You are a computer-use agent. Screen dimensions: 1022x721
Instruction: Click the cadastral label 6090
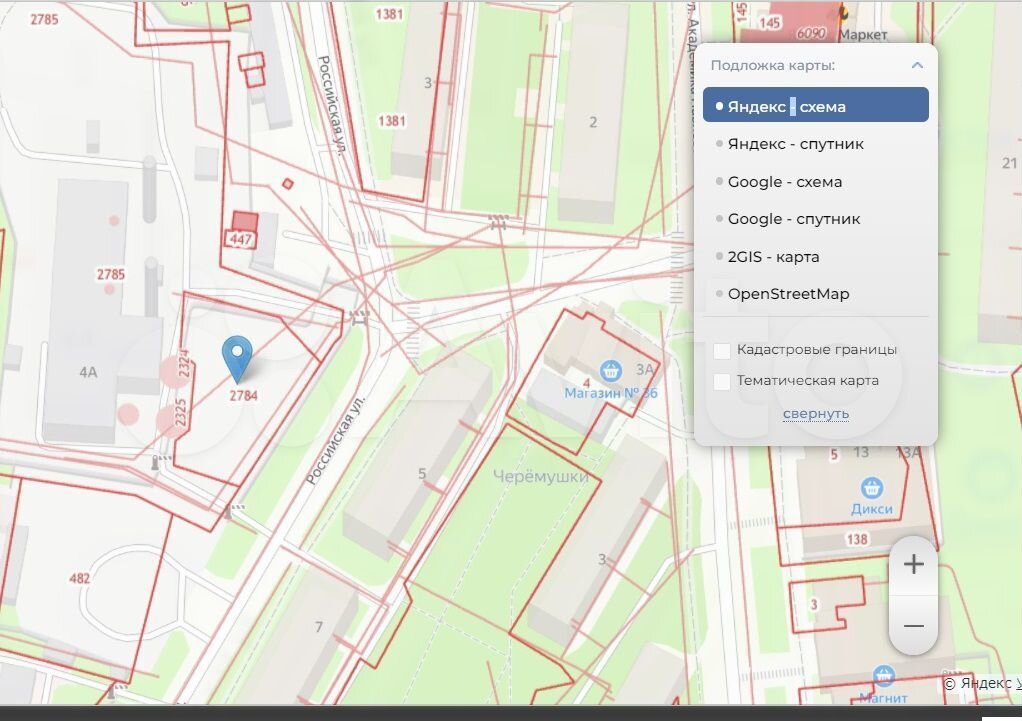[x=811, y=33]
